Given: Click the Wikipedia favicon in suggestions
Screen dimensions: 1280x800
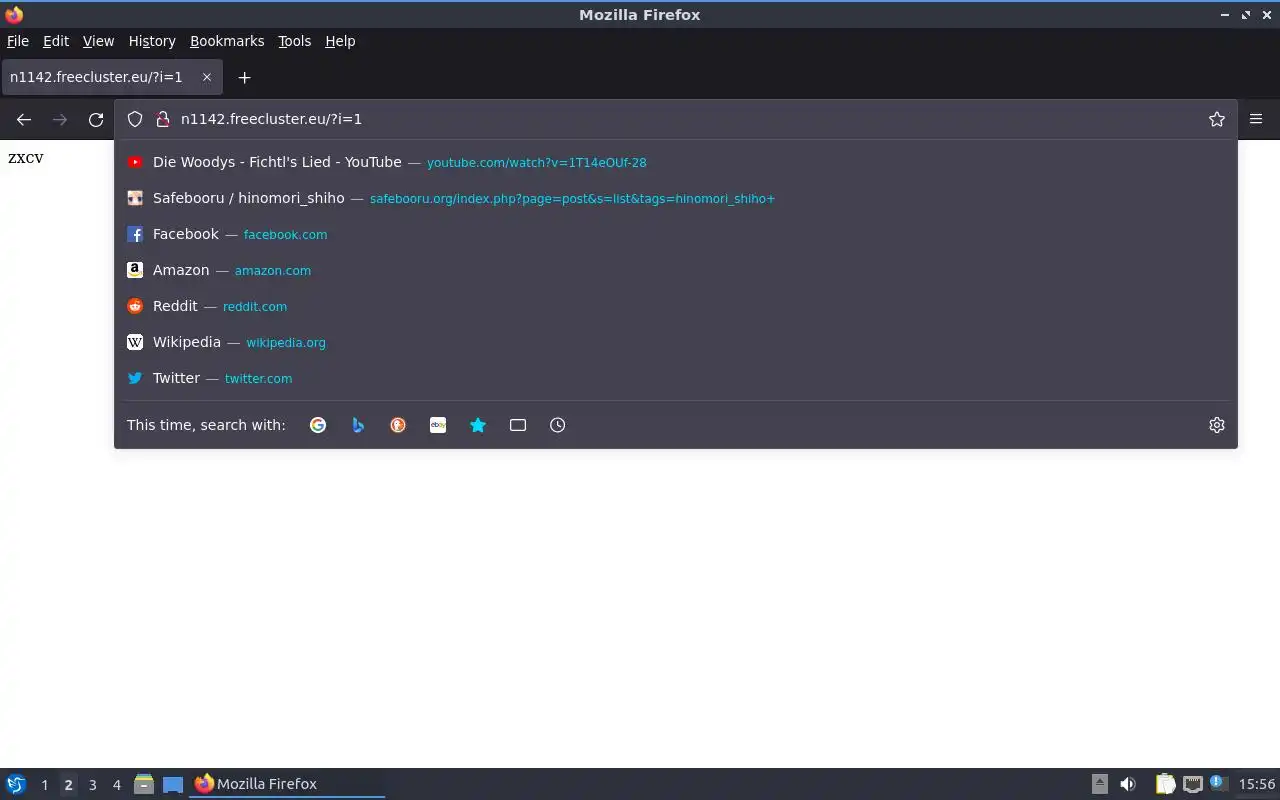Looking at the screenshot, I should tap(135, 342).
